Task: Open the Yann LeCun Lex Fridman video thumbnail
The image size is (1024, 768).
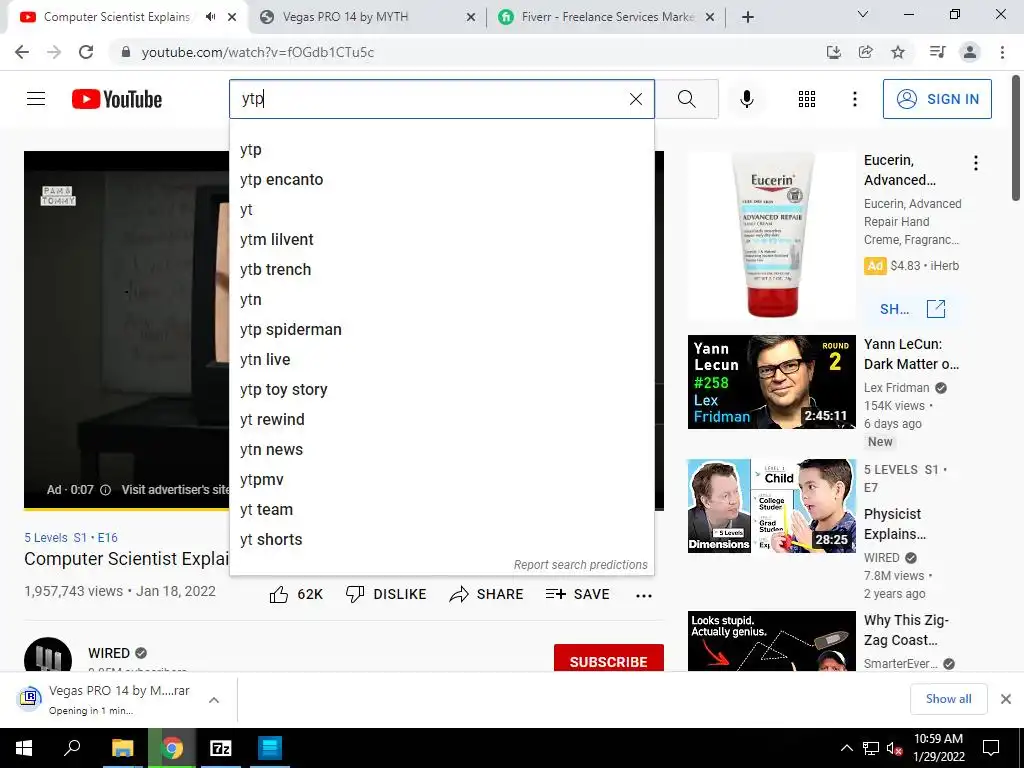Action: click(771, 382)
